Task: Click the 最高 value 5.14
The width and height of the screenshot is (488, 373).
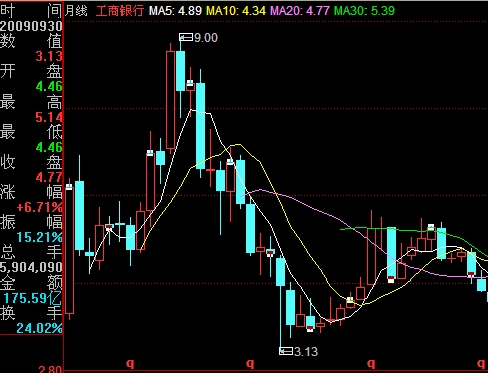Action: pyautogui.click(x=49, y=117)
